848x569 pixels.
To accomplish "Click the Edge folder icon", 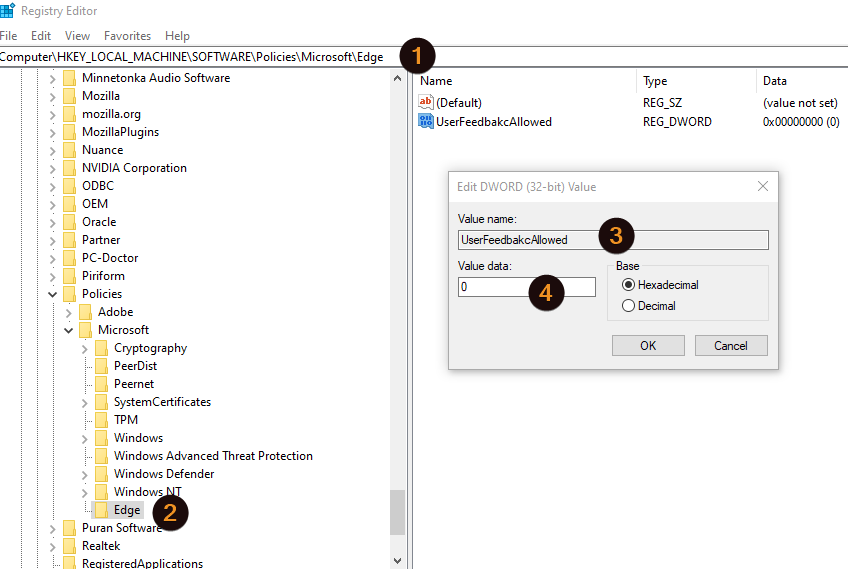I will coord(101,510).
